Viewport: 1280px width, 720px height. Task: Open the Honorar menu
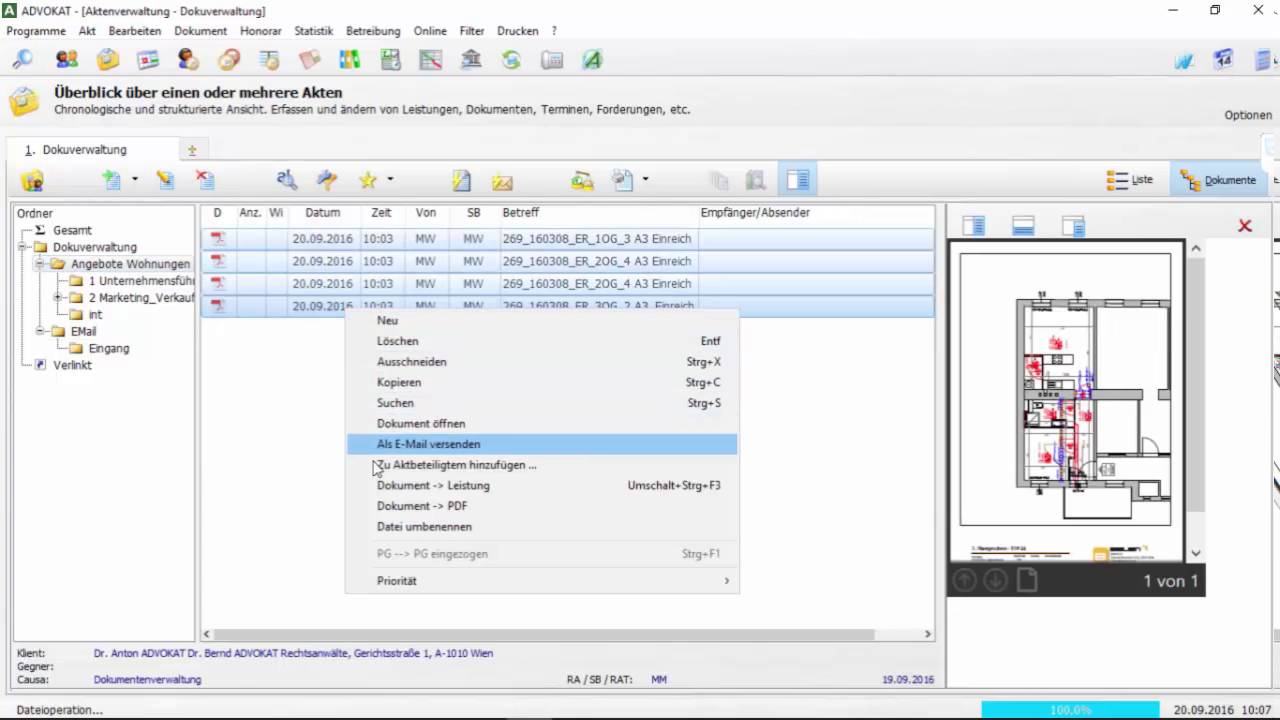point(261,31)
